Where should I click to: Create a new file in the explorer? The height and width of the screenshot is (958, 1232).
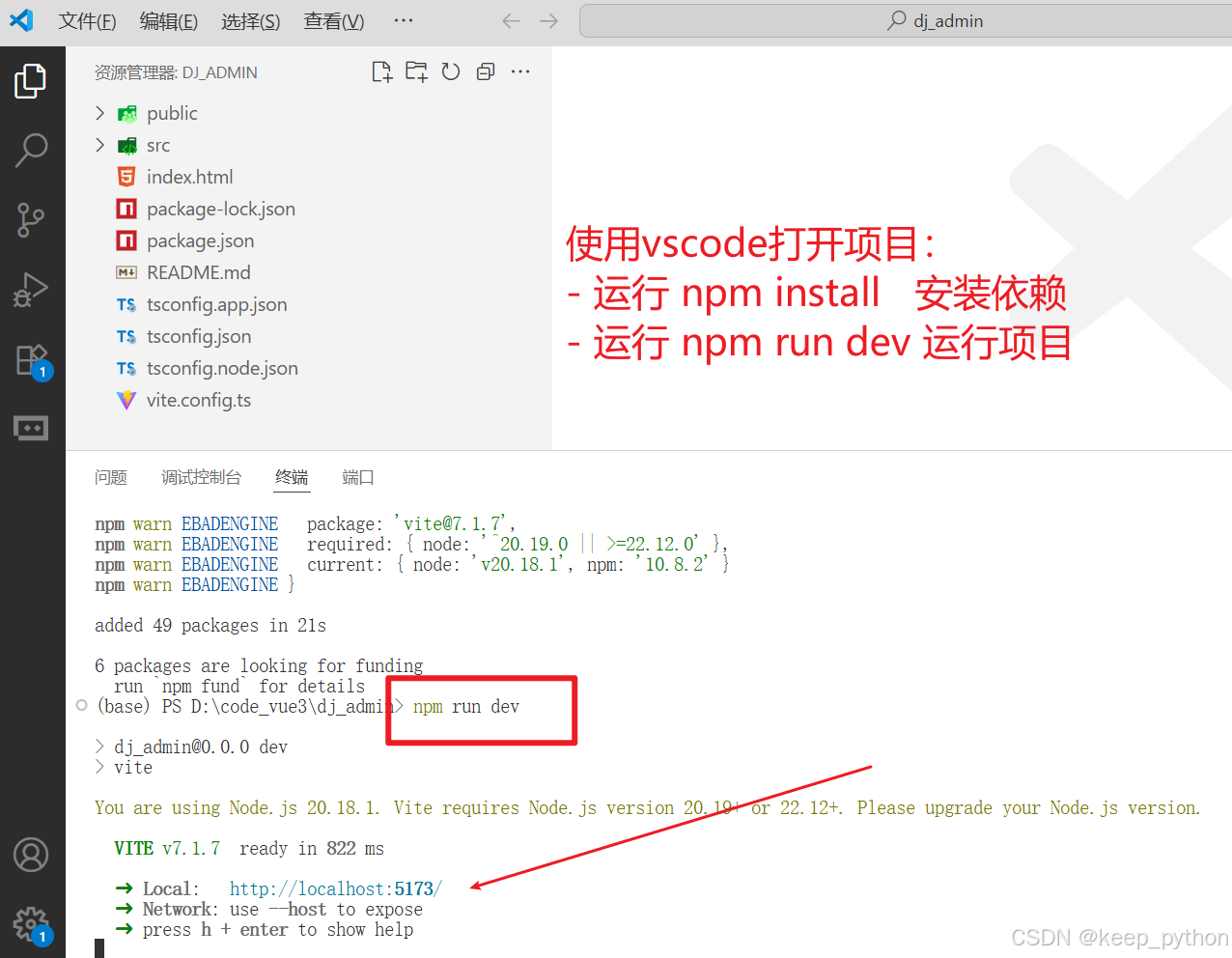tap(381, 71)
